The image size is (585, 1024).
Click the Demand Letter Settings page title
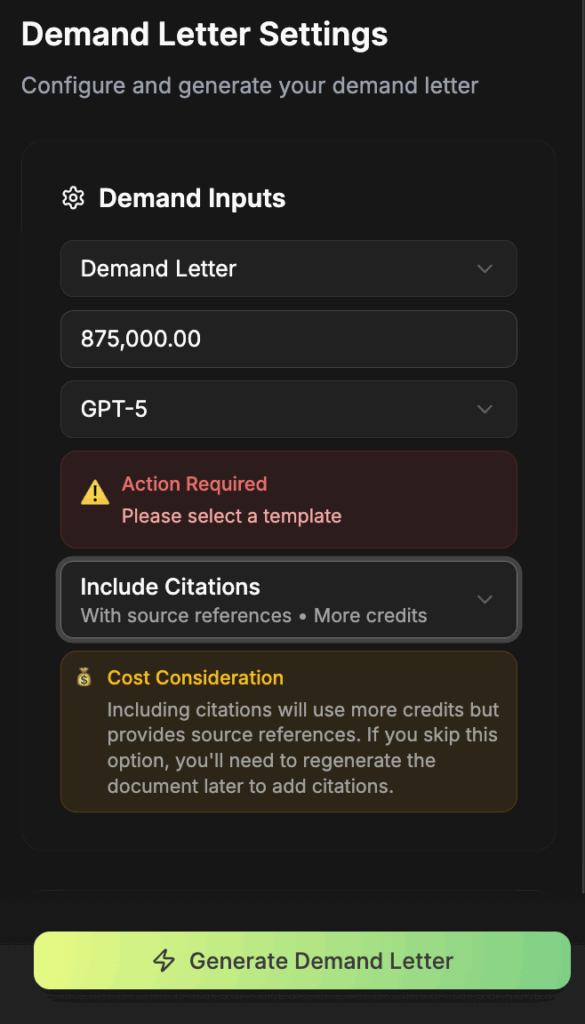(x=205, y=34)
